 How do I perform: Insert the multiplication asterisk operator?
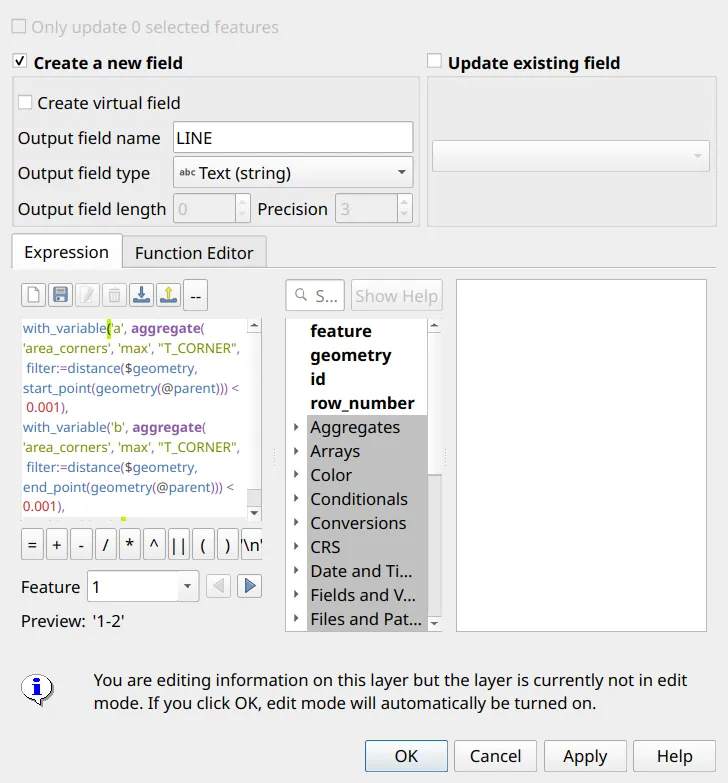point(130,544)
